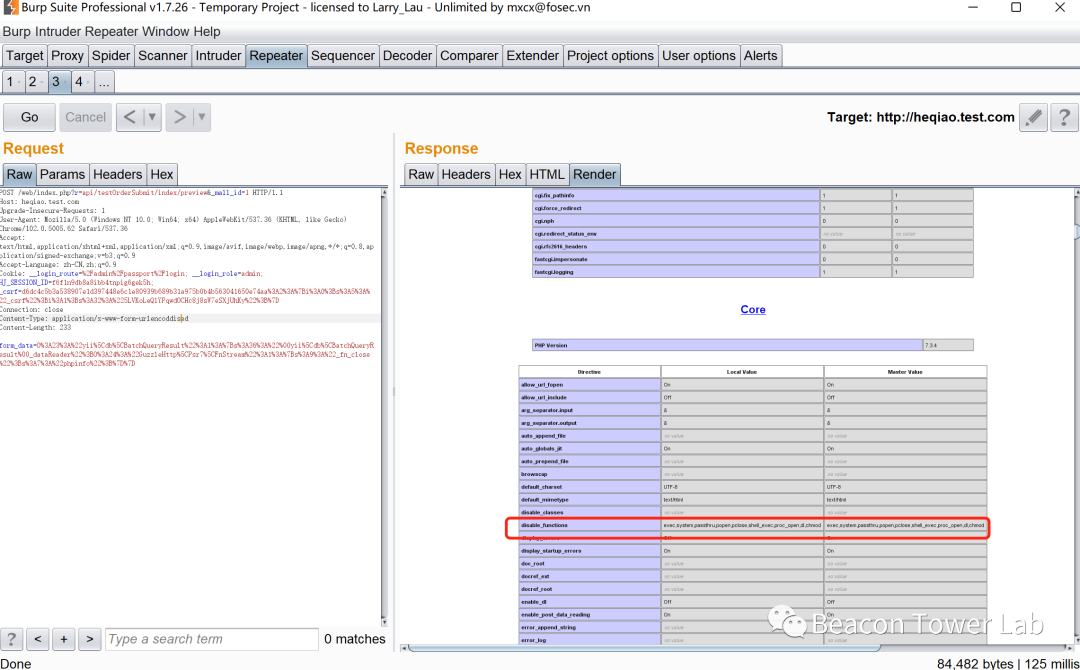Switch to the Comparer tab

469,56
